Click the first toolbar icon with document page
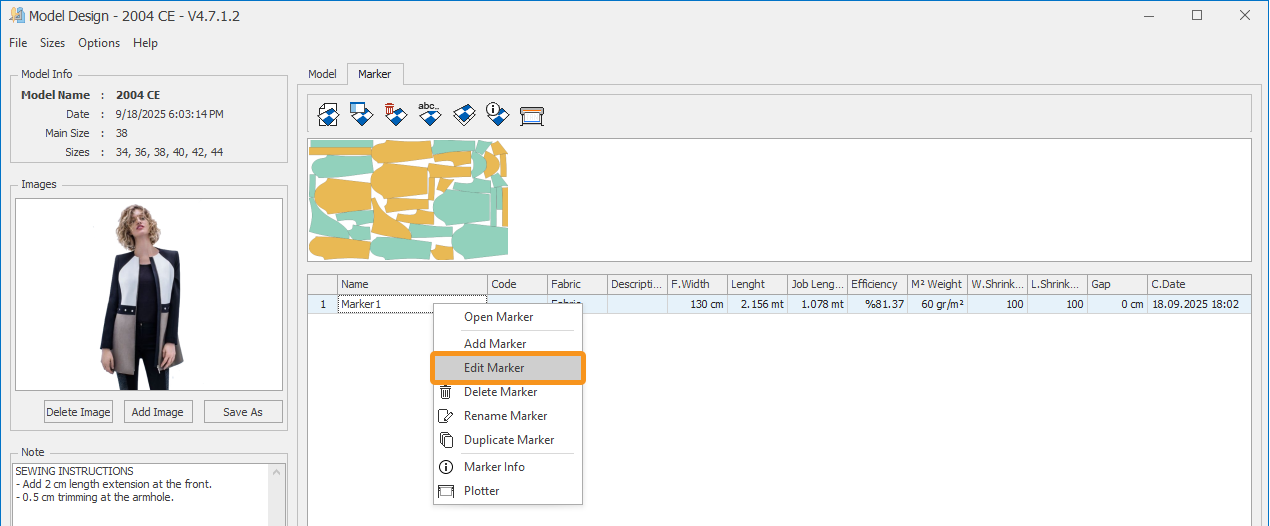 328,114
